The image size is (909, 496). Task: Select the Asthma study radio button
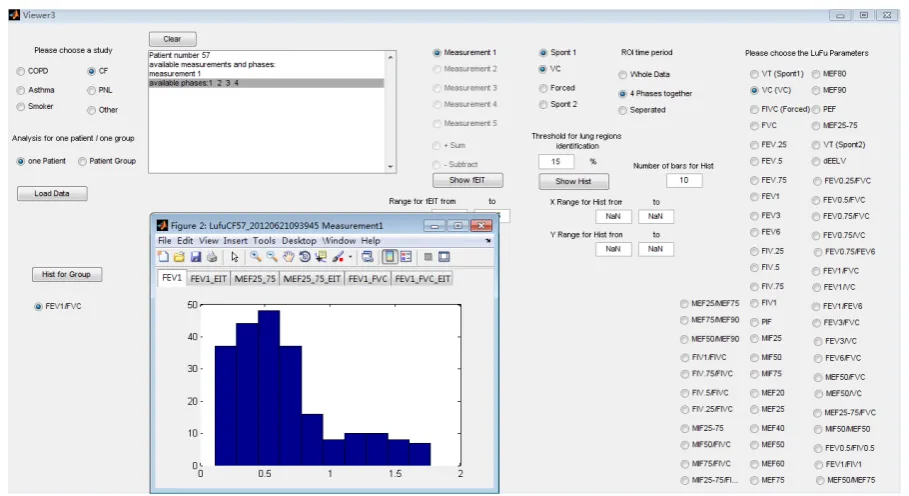(x=21, y=90)
